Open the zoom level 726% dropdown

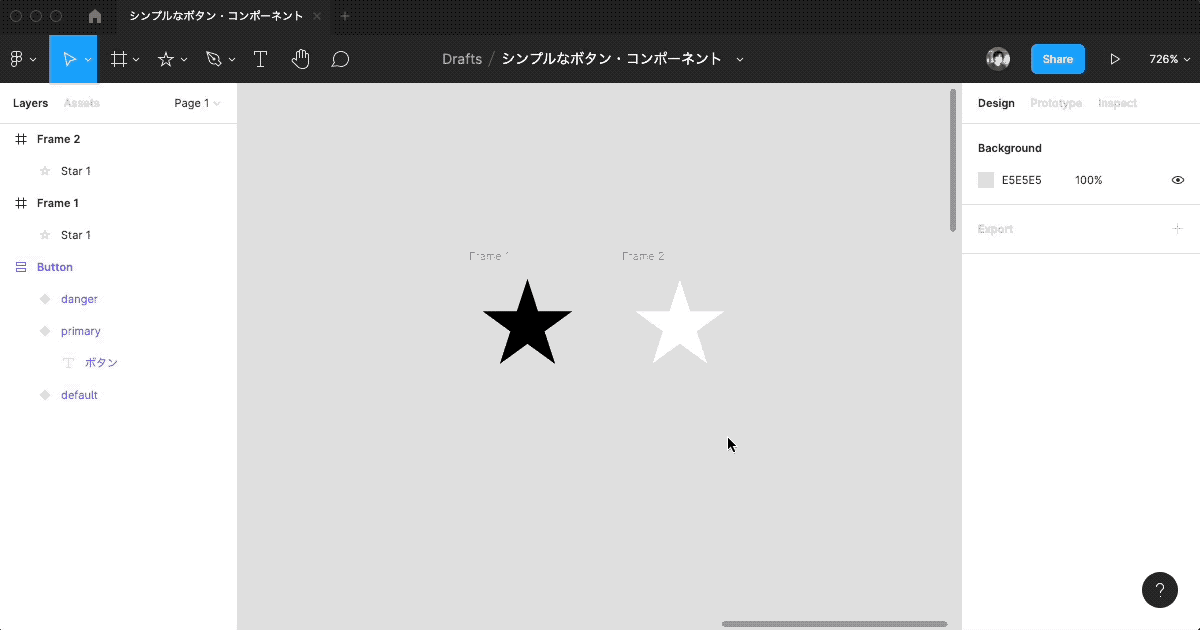pyautogui.click(x=1168, y=58)
